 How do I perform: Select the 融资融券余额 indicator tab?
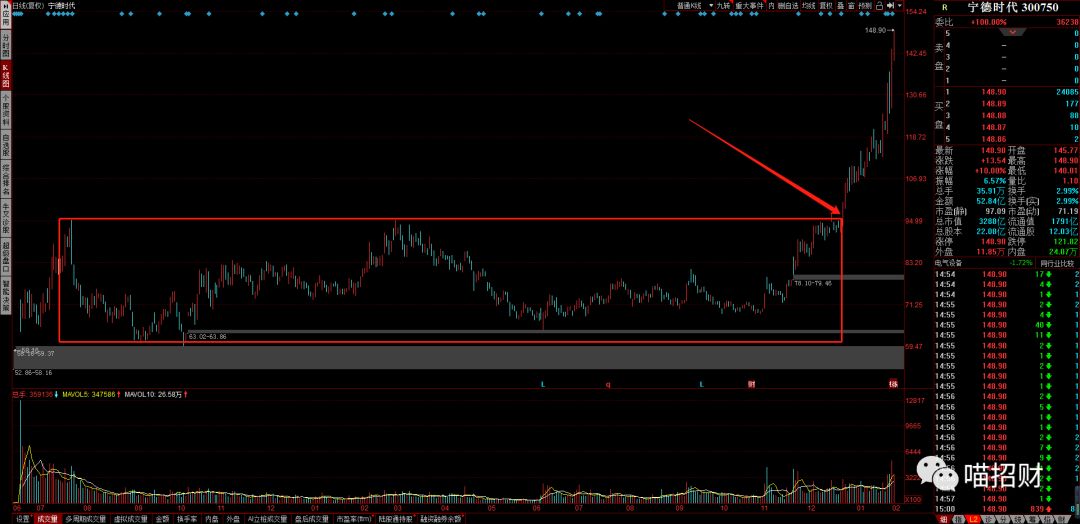(x=443, y=518)
